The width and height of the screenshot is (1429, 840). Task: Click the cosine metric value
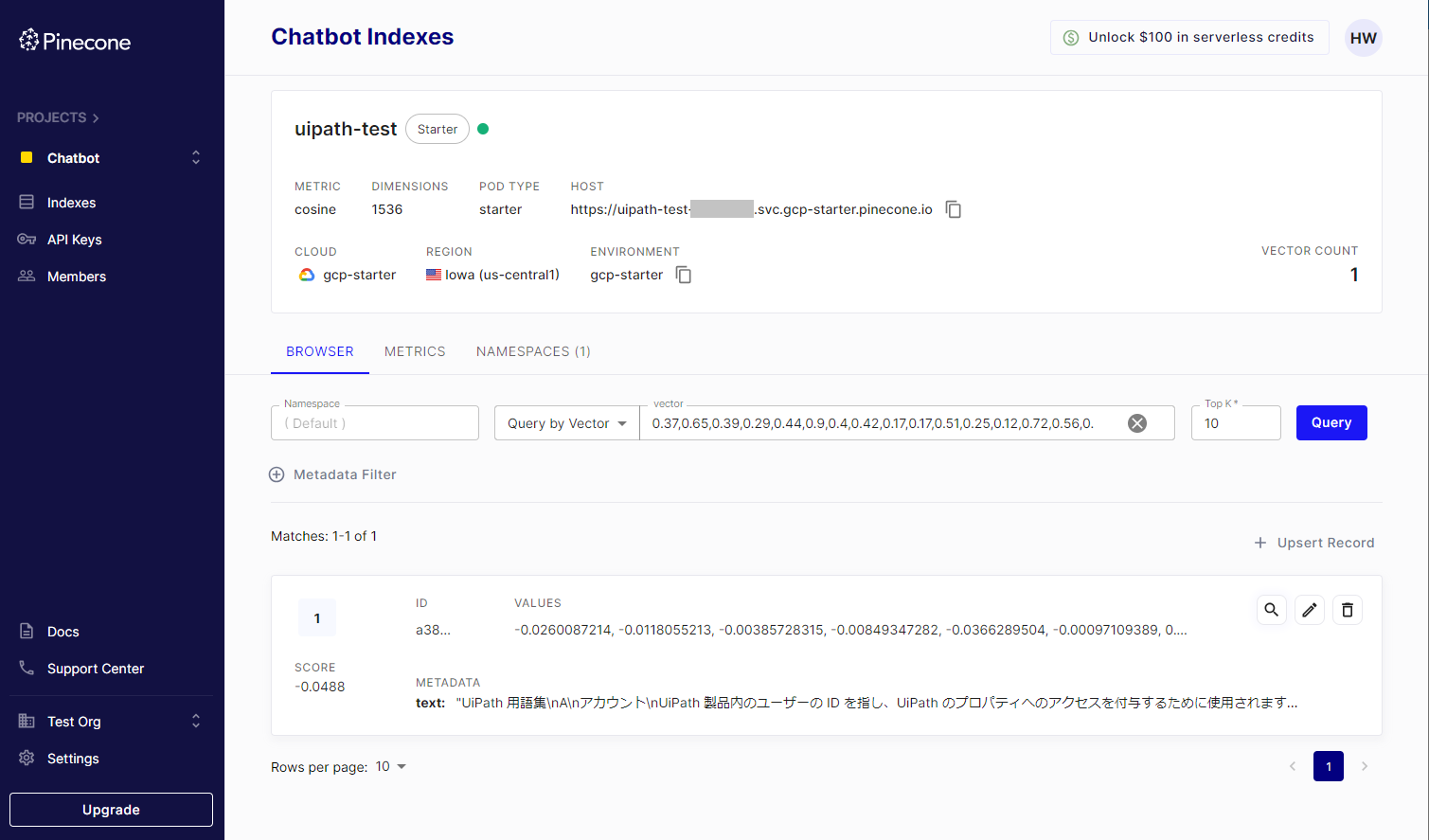tap(315, 209)
